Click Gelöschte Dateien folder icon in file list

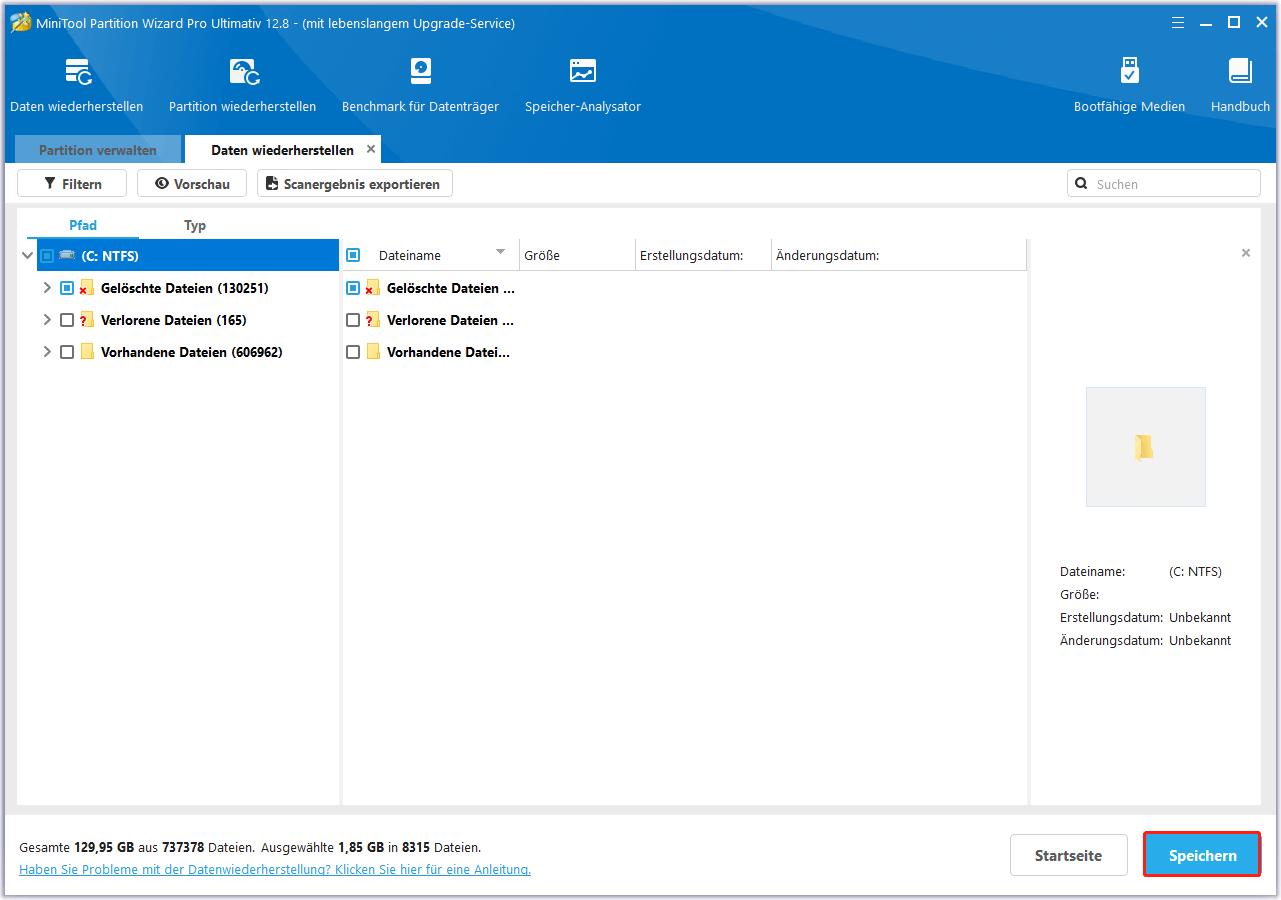coord(372,288)
